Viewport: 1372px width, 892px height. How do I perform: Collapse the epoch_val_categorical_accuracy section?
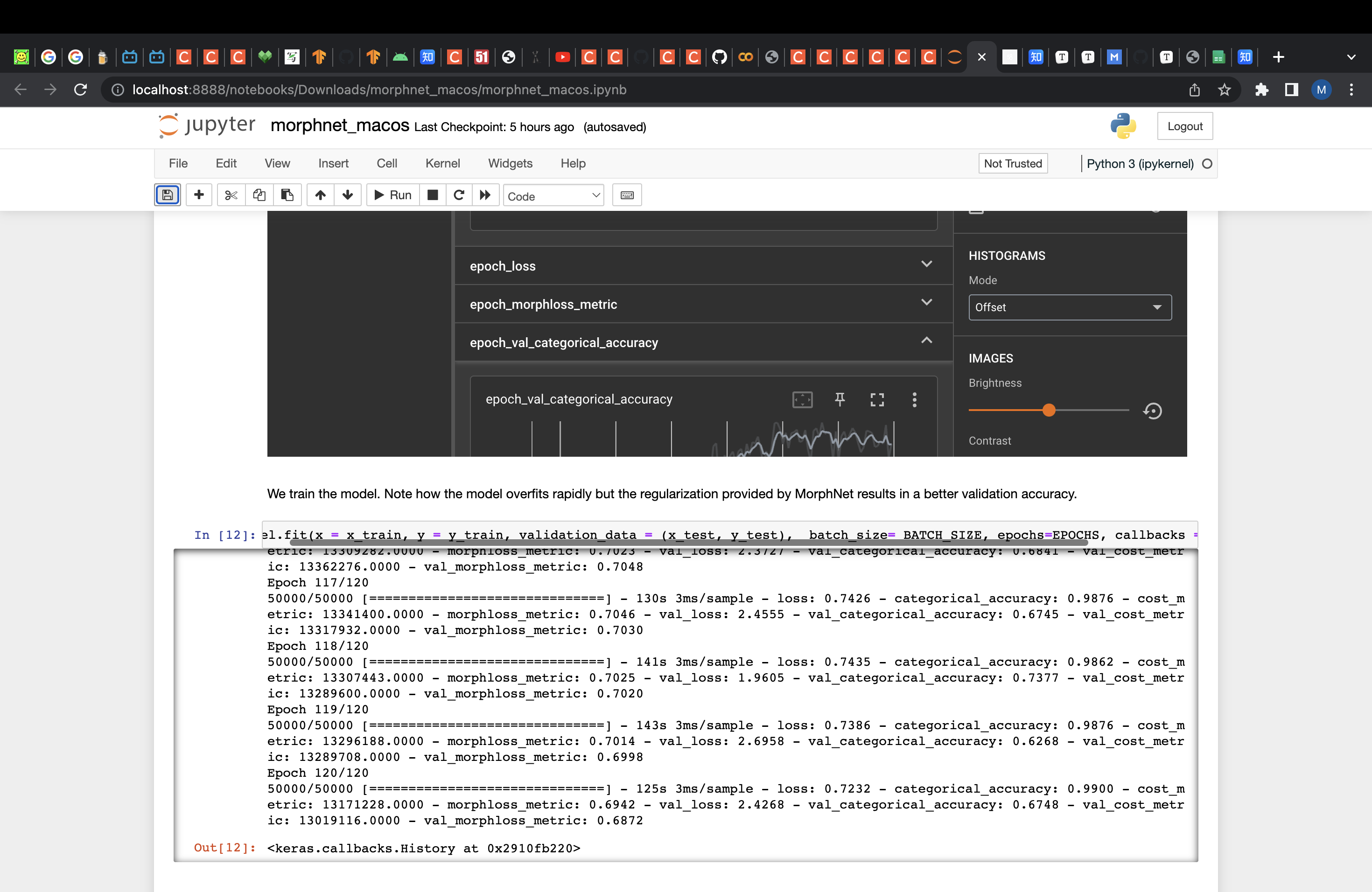tap(926, 341)
